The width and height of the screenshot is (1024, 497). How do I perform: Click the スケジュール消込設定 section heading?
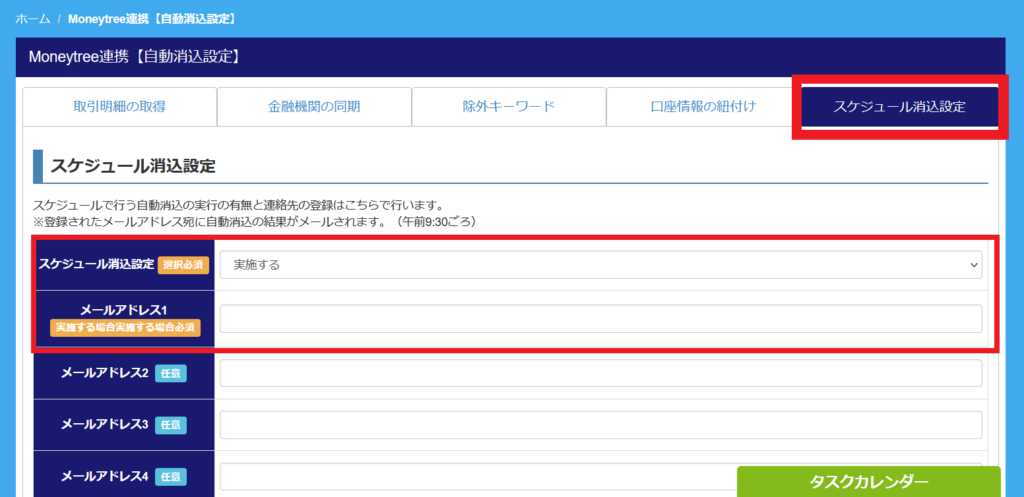[x=133, y=166]
